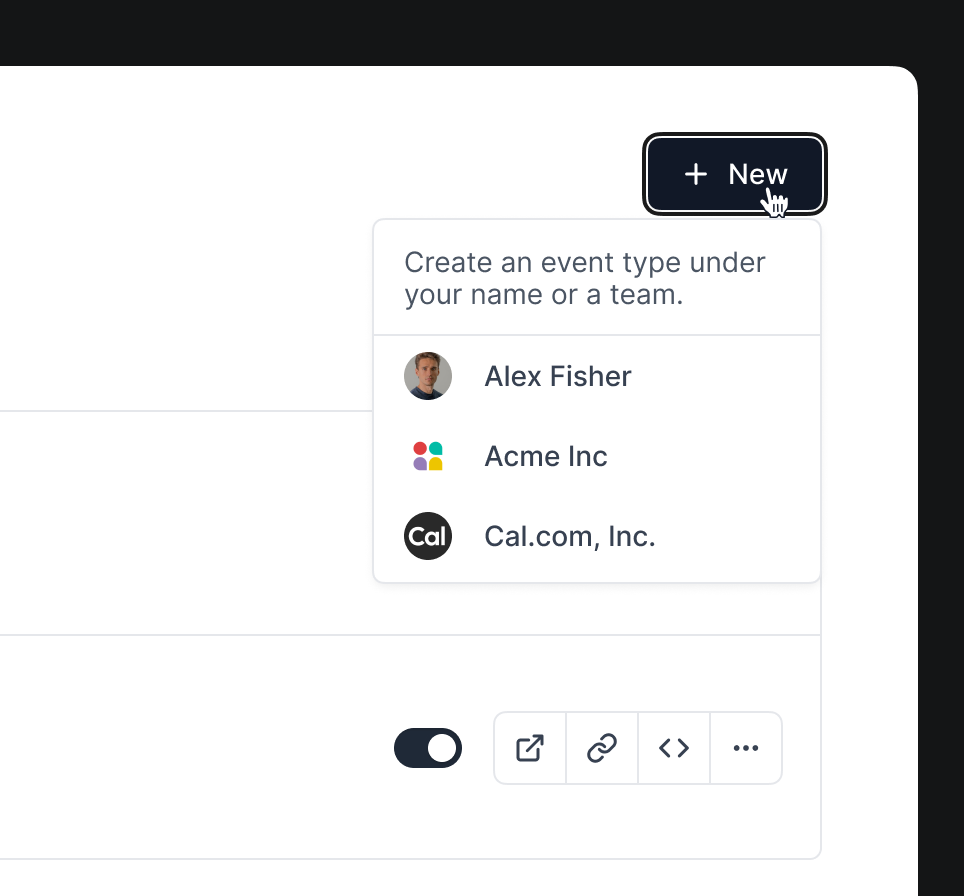The width and height of the screenshot is (964, 896).
Task: Open the event preview external-link icon
Action: click(529, 747)
